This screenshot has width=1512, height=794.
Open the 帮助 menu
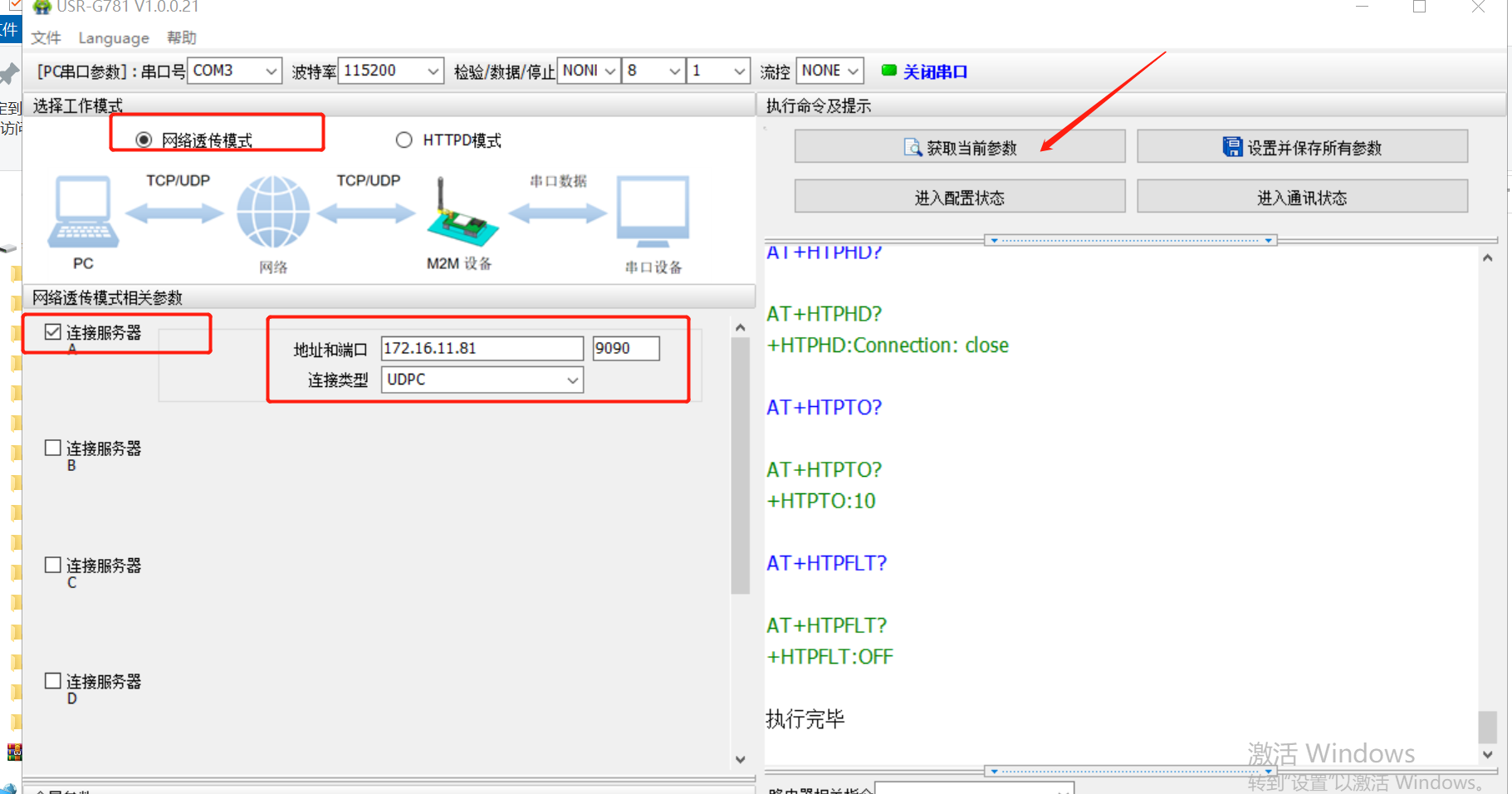pyautogui.click(x=181, y=38)
